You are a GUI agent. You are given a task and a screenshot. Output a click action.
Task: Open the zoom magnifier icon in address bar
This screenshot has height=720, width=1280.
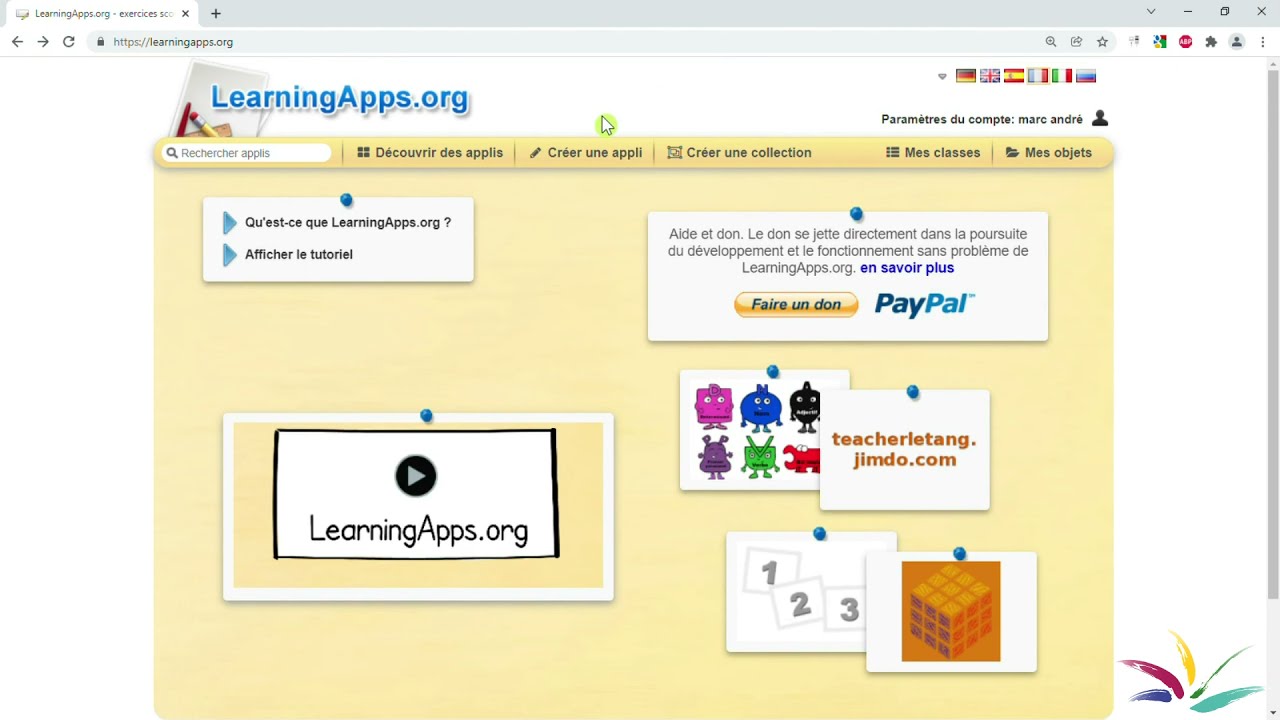[1051, 42]
